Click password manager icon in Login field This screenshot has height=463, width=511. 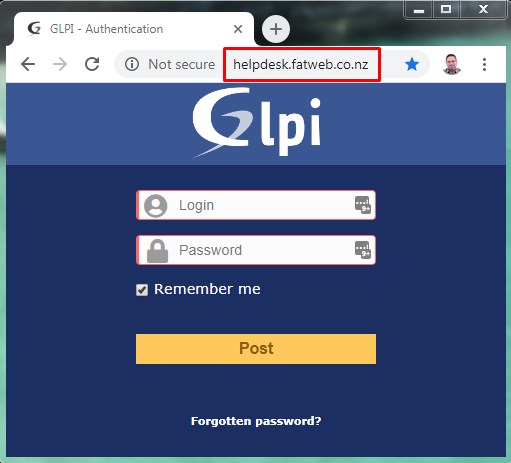[363, 205]
